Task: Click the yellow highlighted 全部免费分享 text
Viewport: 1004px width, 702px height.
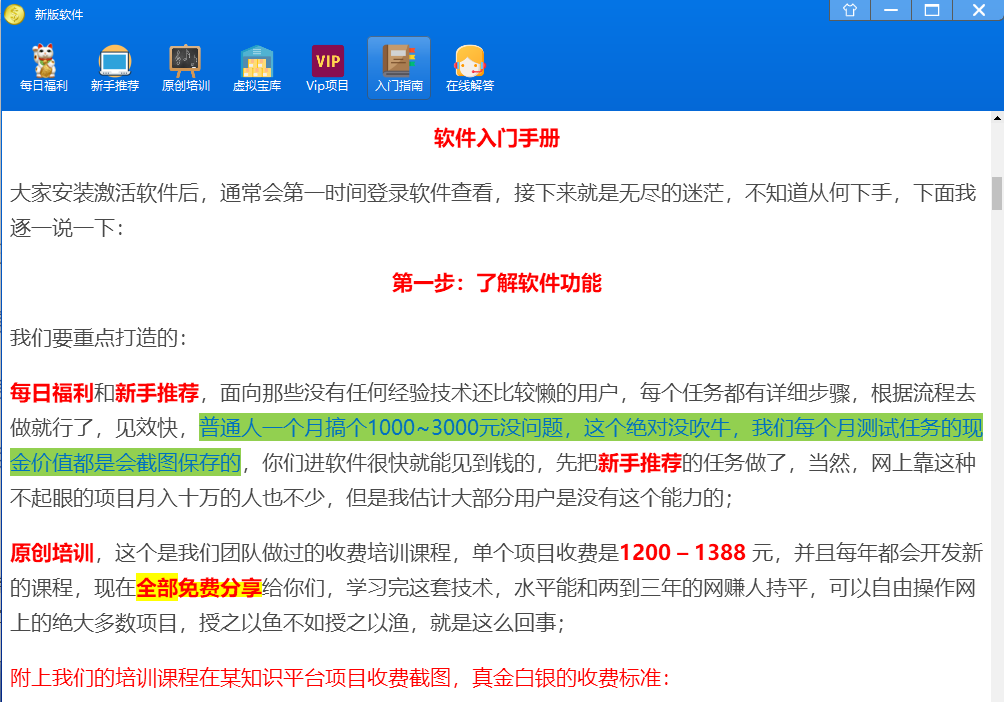Action: pyautogui.click(x=198, y=587)
